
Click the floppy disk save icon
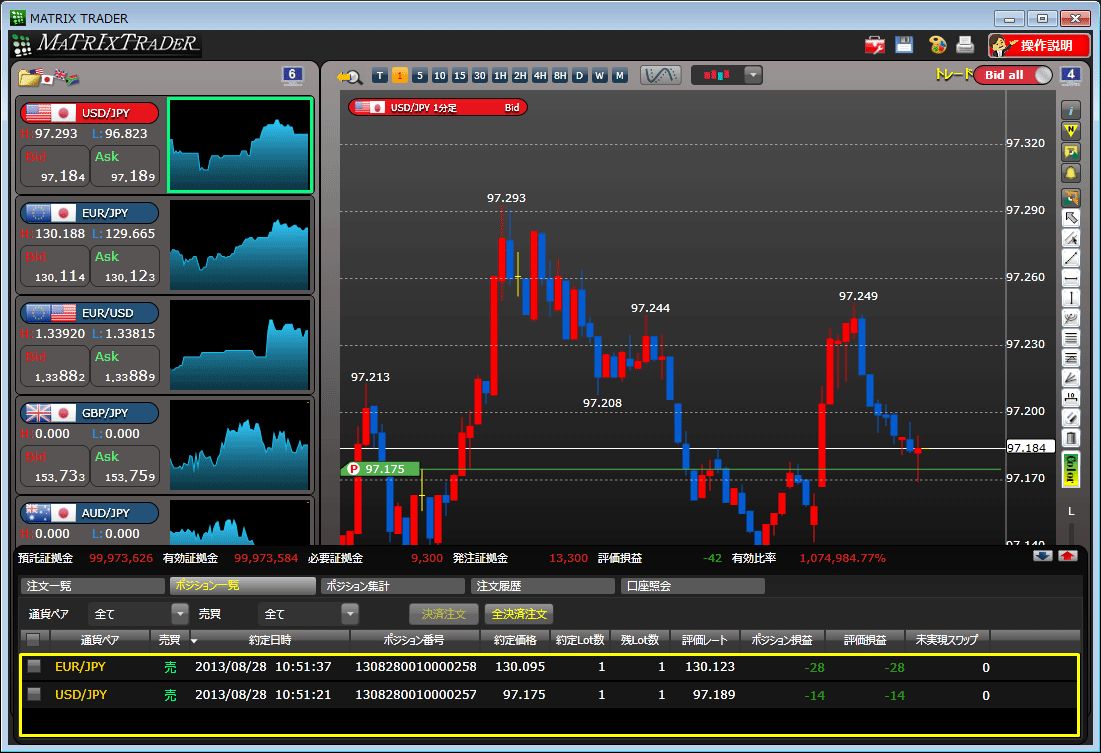click(x=904, y=45)
